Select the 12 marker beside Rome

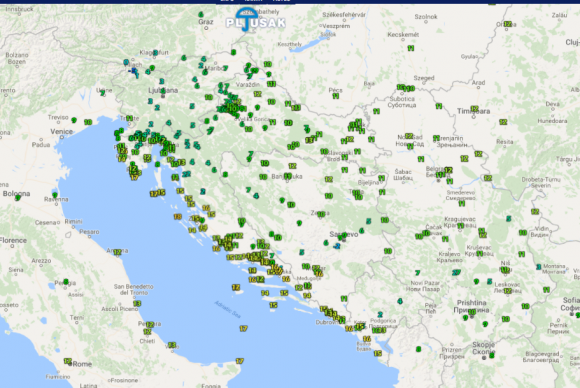coord(67,361)
